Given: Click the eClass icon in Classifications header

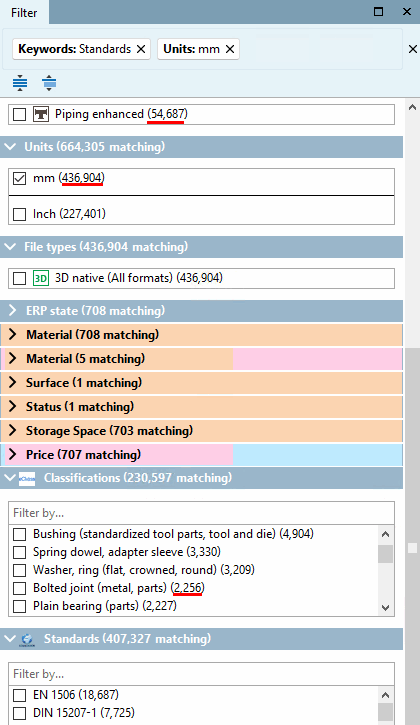Looking at the screenshot, I should [27, 479].
